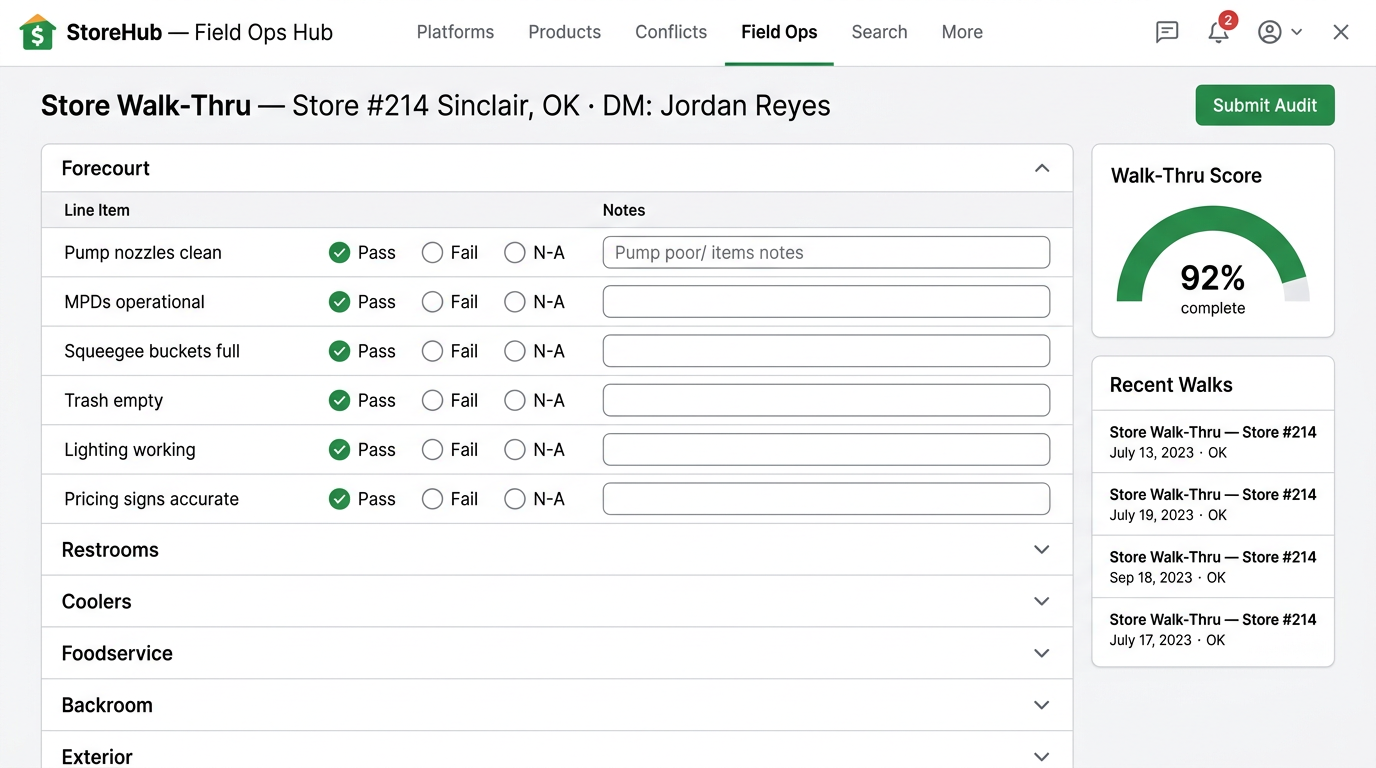The height and width of the screenshot is (768, 1376).
Task: Mark Trash empty as Fail
Action: pos(432,400)
